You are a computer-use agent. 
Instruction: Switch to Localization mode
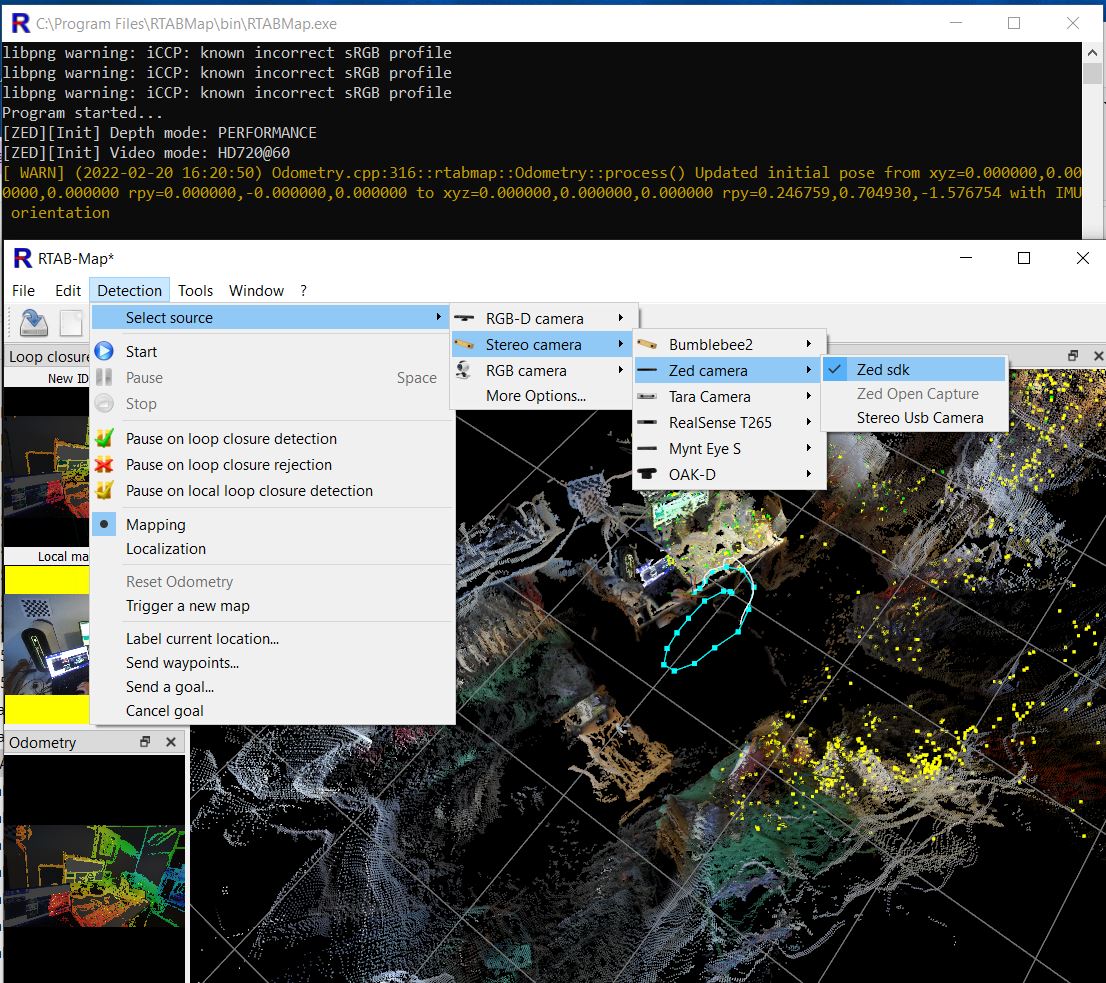166,549
